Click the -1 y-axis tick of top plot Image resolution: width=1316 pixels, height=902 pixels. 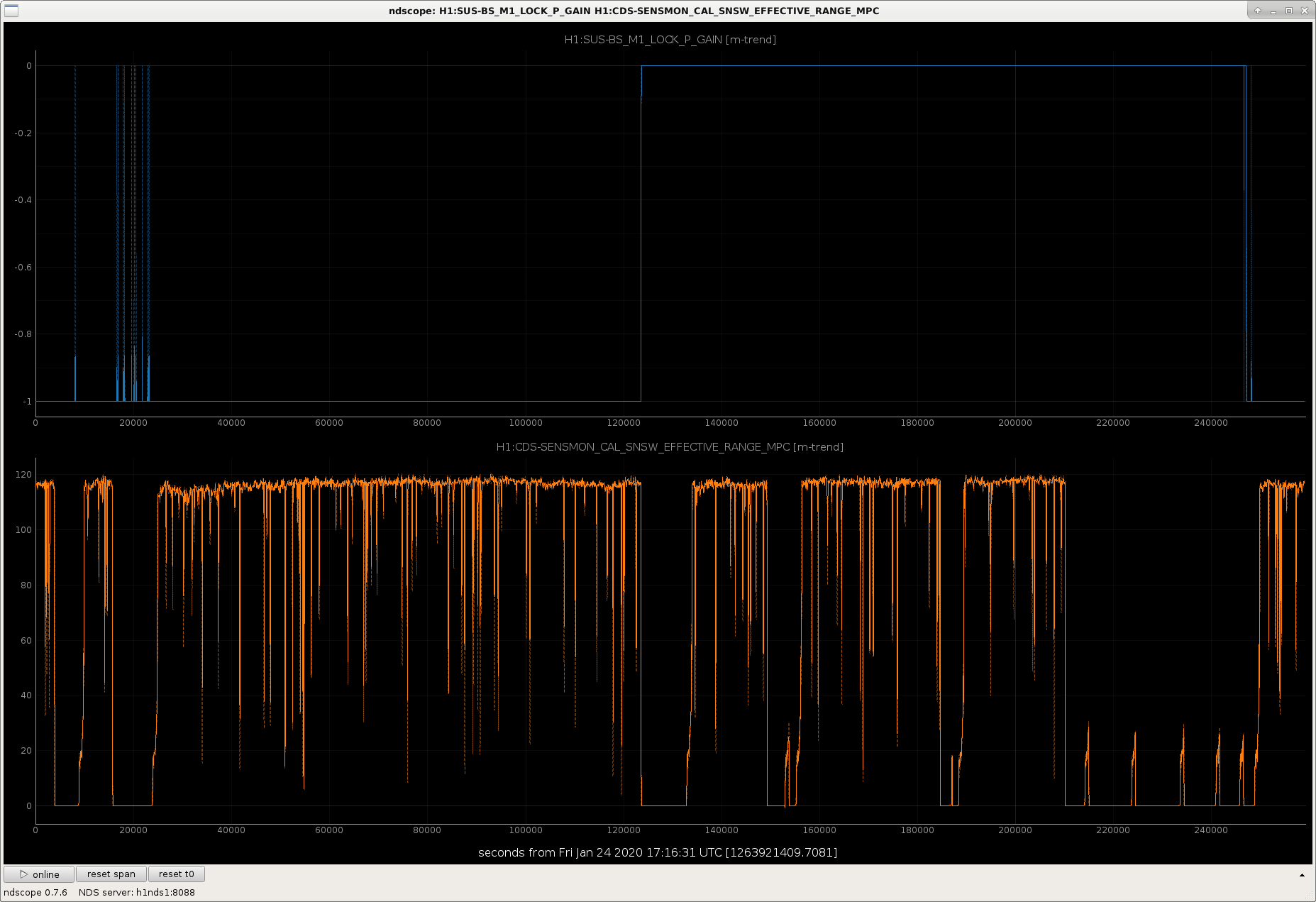(27, 402)
